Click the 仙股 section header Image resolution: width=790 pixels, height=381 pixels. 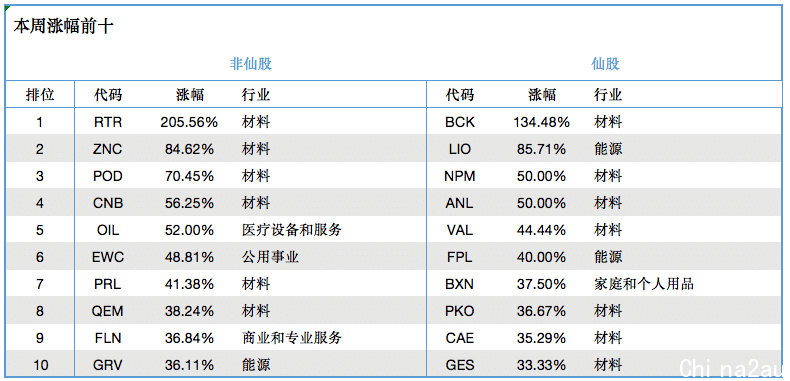pyautogui.click(x=605, y=64)
